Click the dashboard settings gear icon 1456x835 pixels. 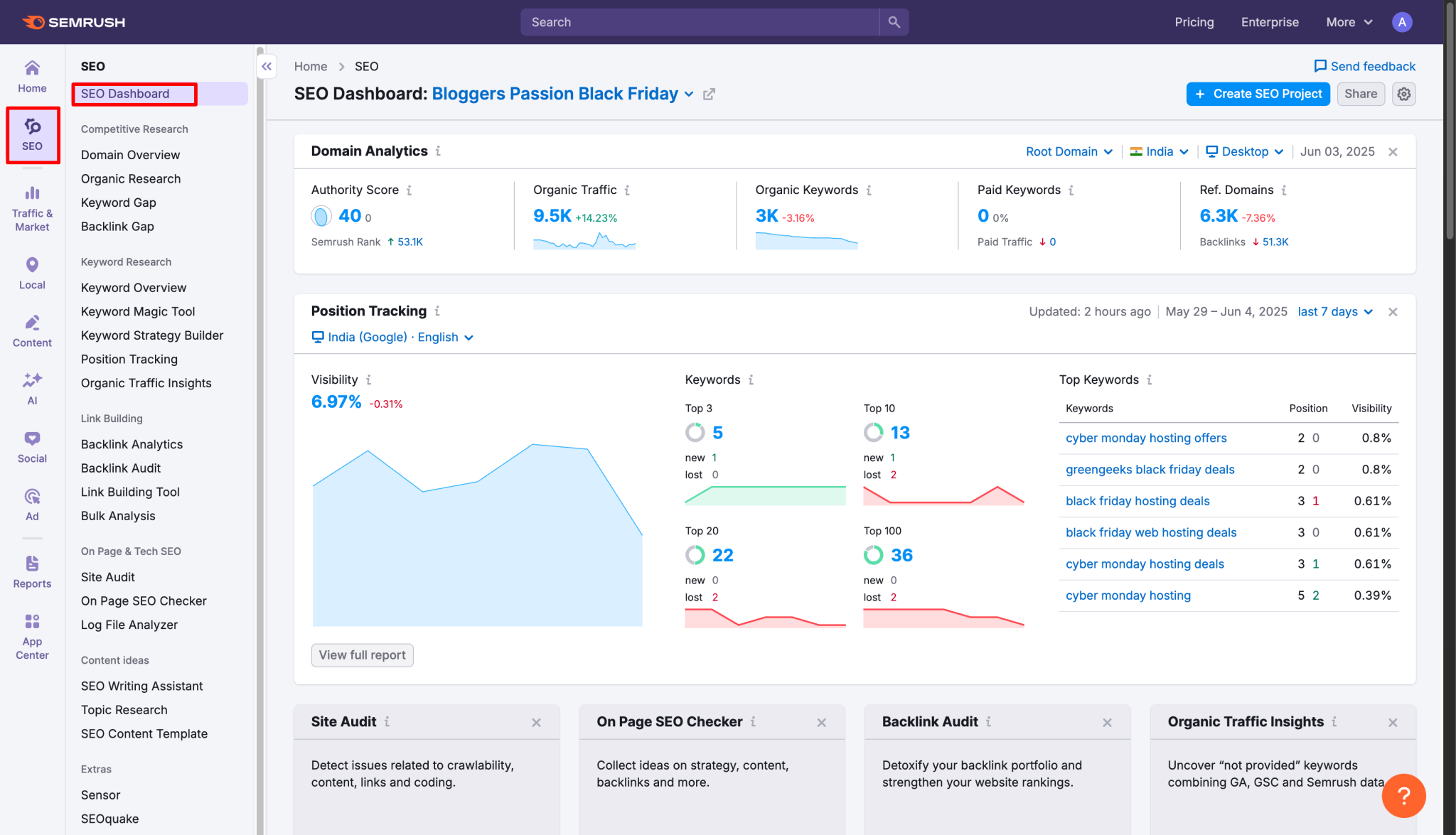tap(1403, 94)
